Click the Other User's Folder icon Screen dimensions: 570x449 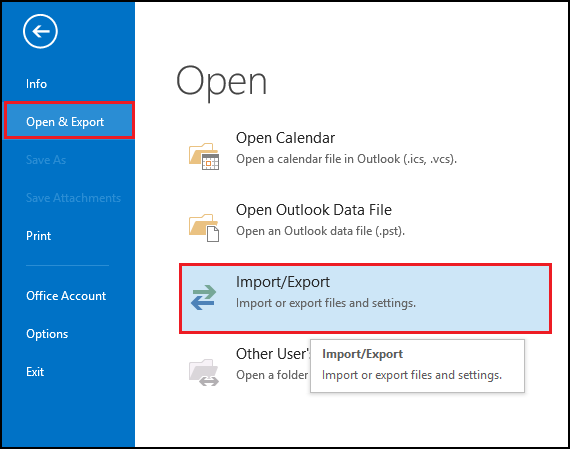[x=204, y=372]
